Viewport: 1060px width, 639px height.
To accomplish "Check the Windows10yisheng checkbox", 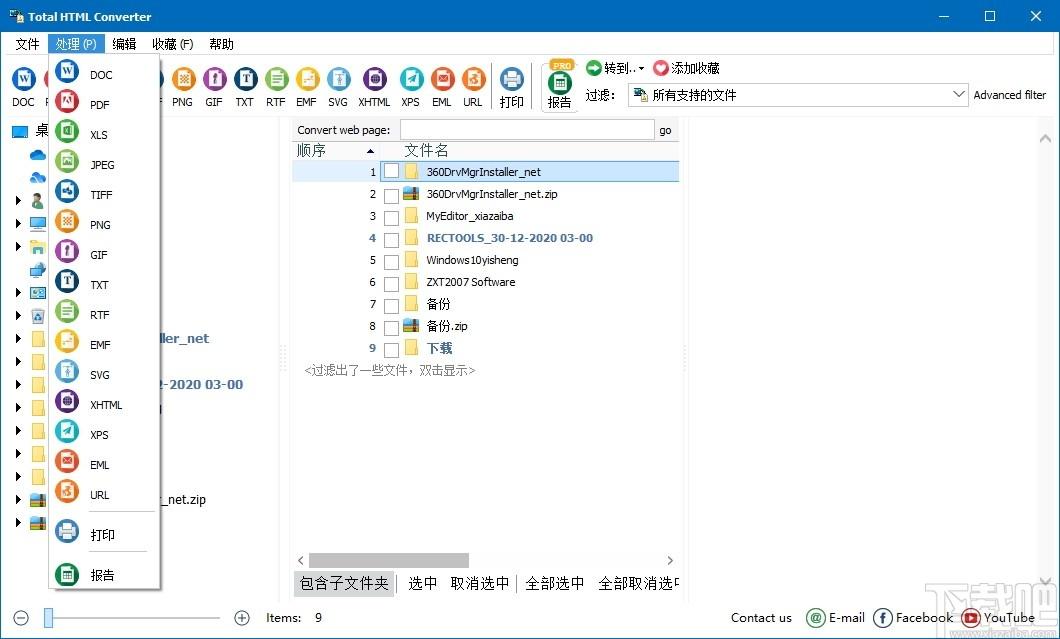I will pos(391,262).
